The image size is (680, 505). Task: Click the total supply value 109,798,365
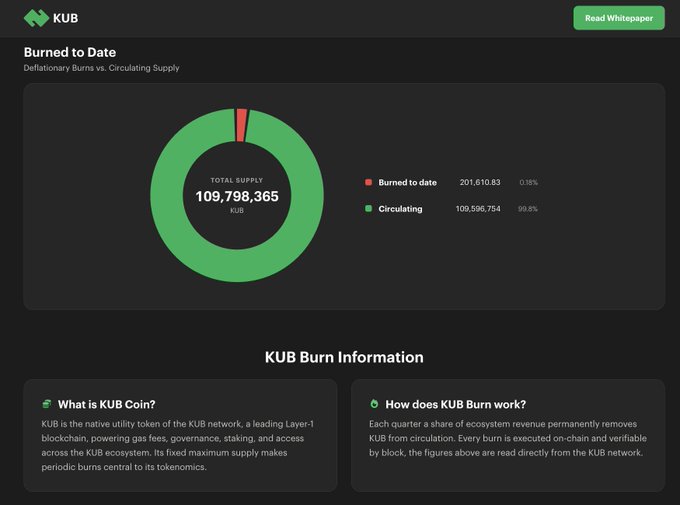point(237,197)
